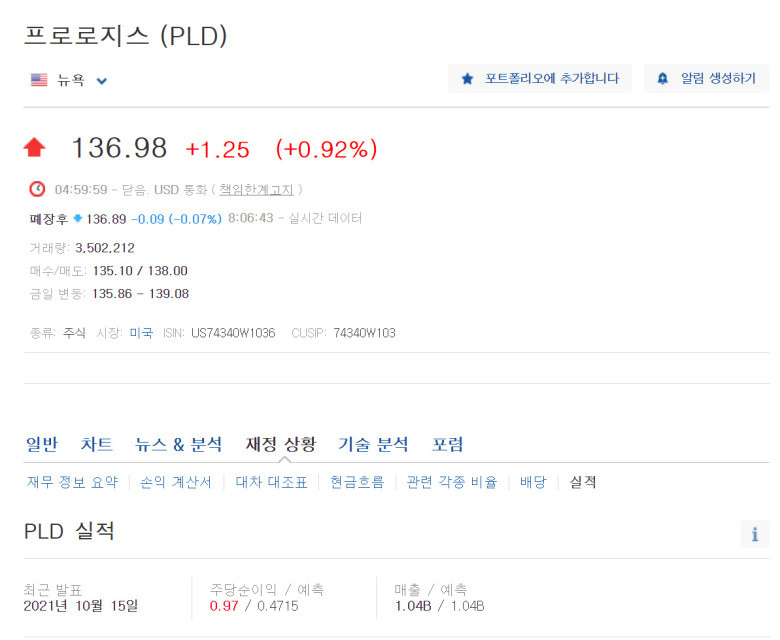Click the 포트폴리오에 추가합니다 button
The width and height of the screenshot is (780, 640).
[x=540, y=79]
